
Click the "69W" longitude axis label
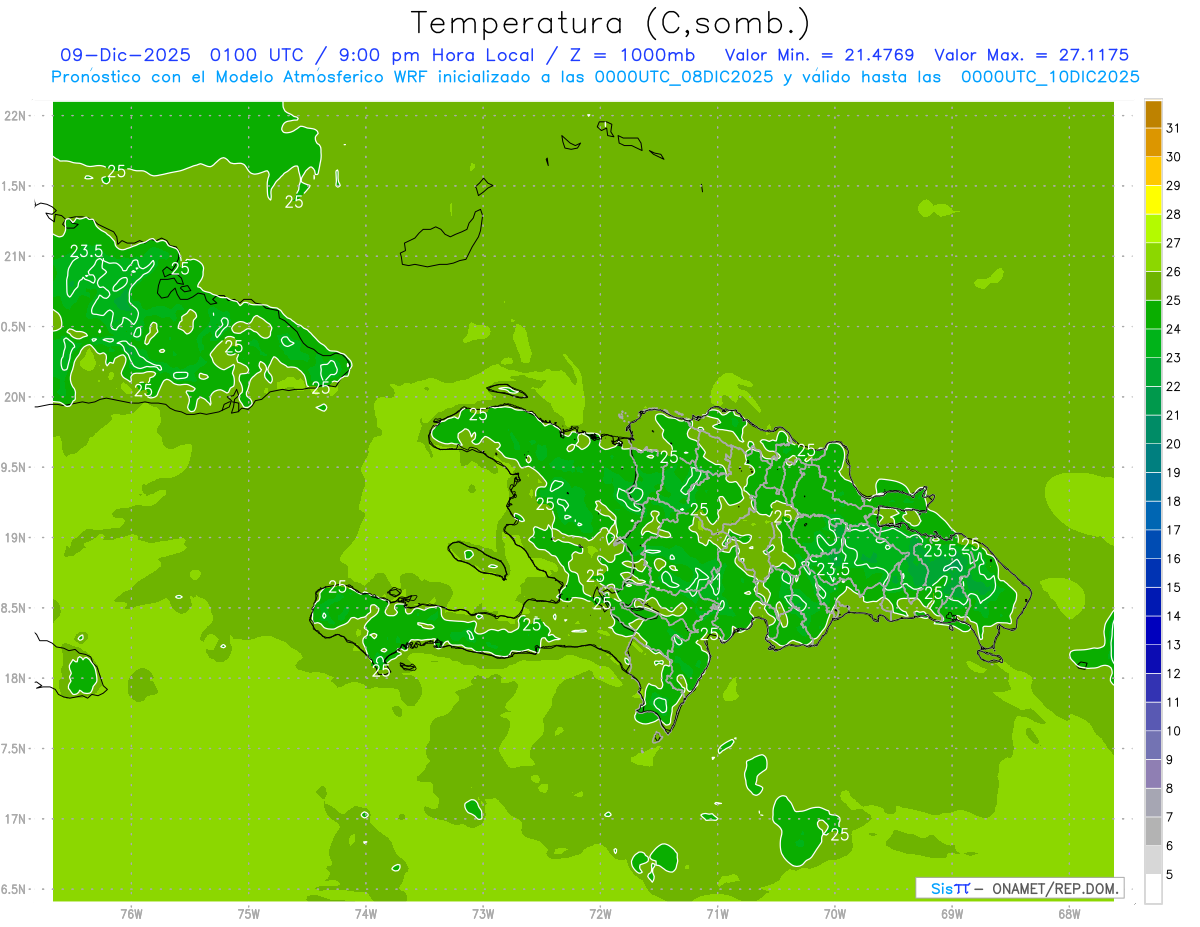coord(951,913)
